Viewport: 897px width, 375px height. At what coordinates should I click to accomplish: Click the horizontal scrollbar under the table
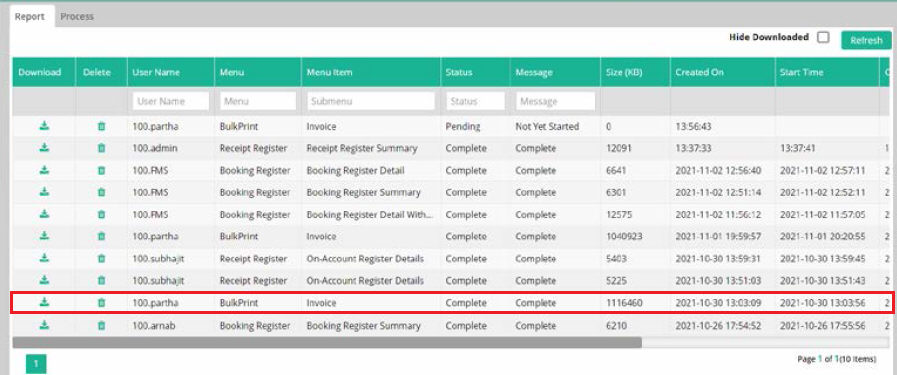[x=327, y=342]
